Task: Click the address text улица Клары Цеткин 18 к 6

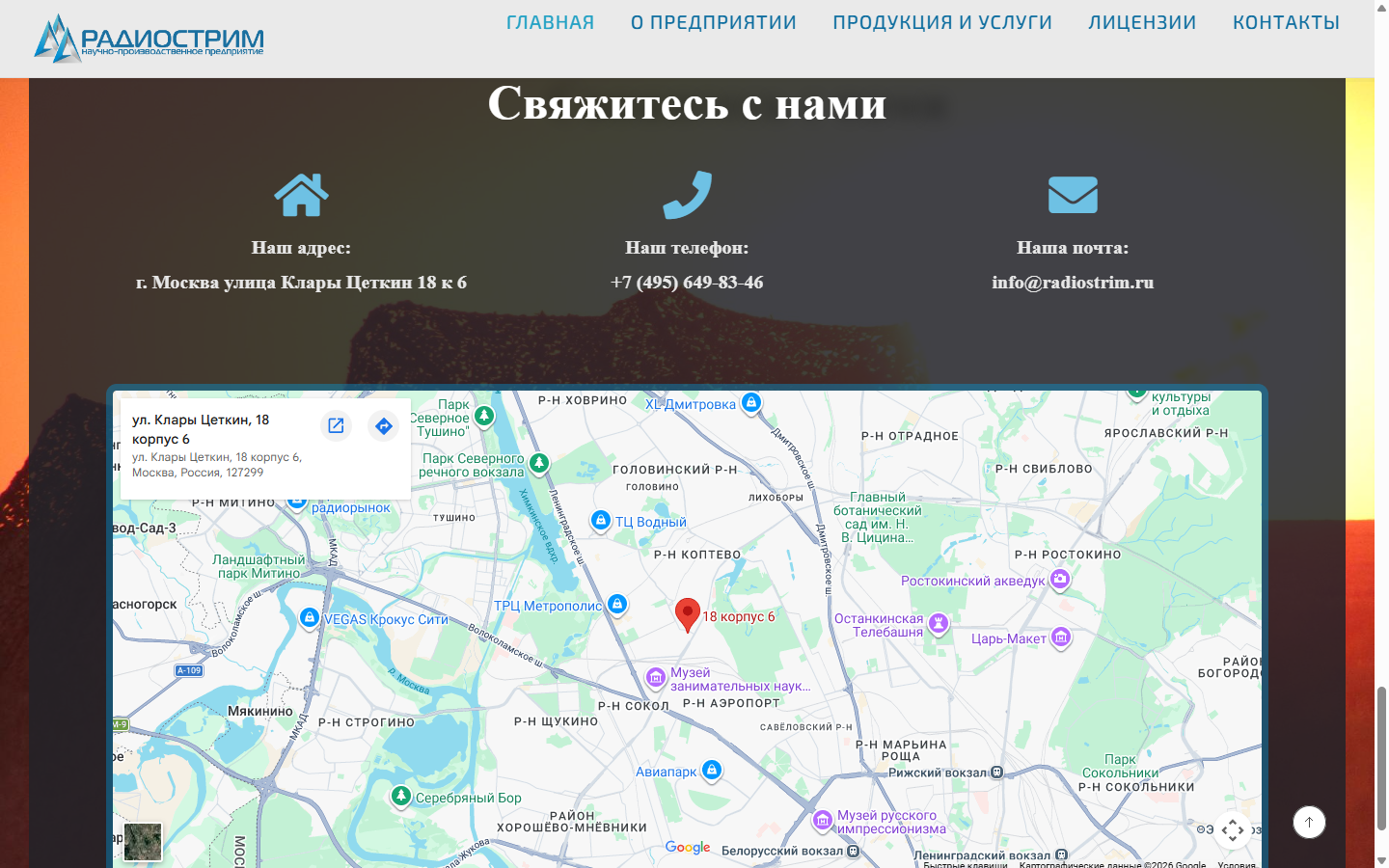Action: tap(345, 283)
